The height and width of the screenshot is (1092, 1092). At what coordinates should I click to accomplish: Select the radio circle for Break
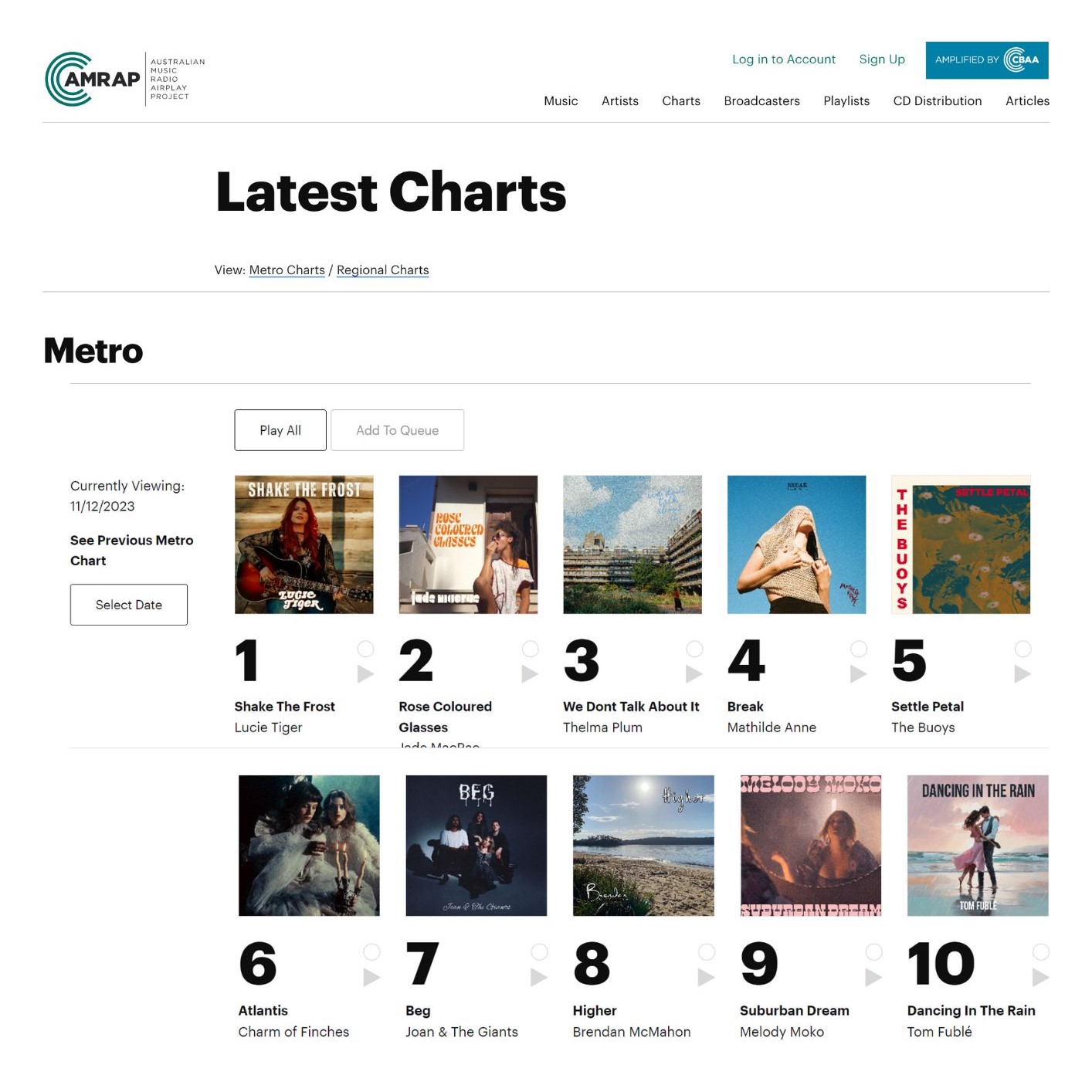click(858, 649)
